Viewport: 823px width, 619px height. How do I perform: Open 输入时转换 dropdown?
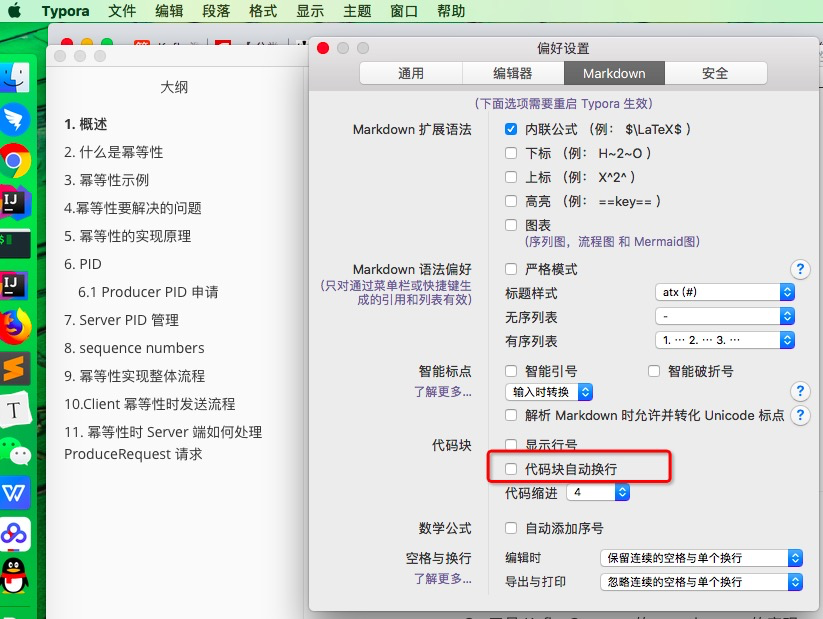tap(549, 392)
